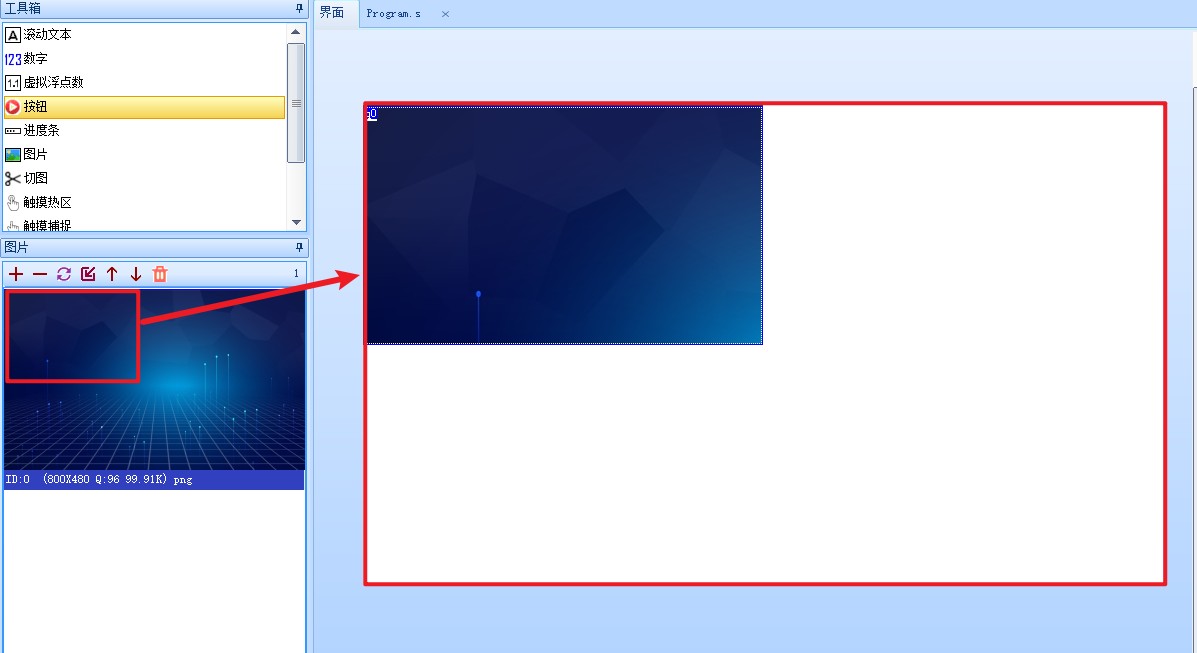The image size is (1197, 653).
Task: Select the 数字 number tool
Action: point(35,59)
